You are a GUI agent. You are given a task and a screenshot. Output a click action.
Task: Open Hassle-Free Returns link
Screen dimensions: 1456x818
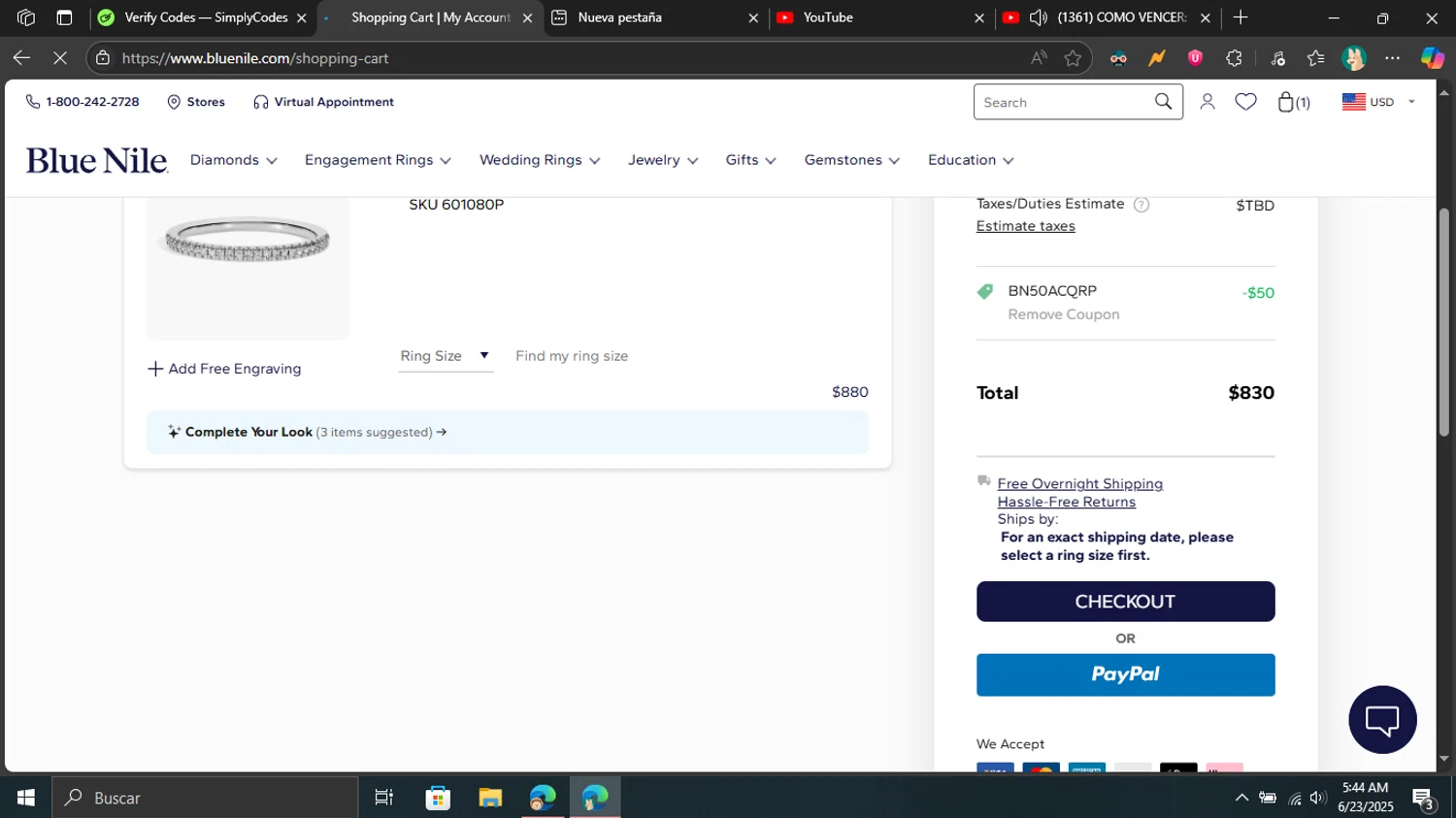click(x=1066, y=502)
